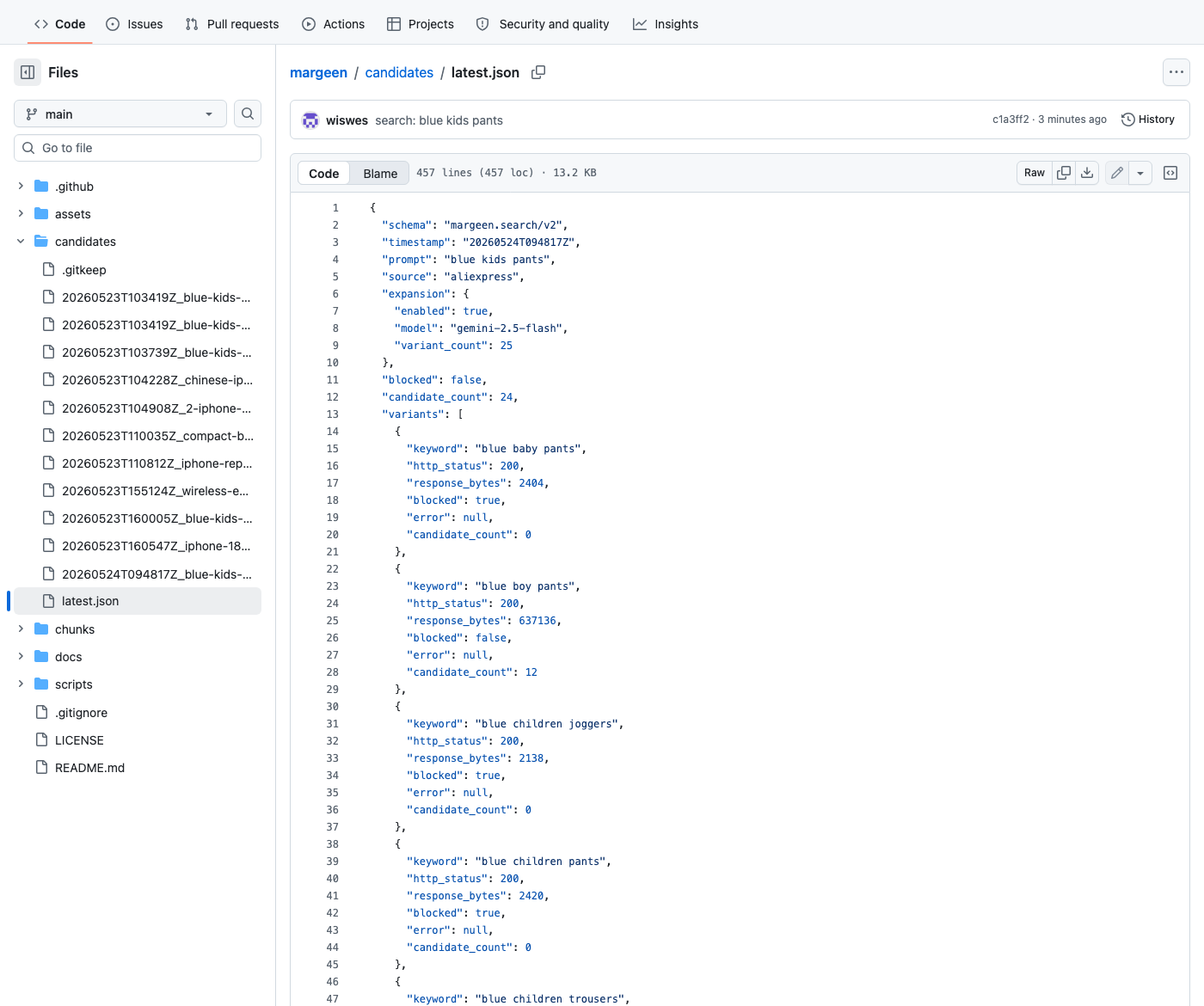Open the Actions tab
The width and height of the screenshot is (1204, 1006).
pos(334,24)
